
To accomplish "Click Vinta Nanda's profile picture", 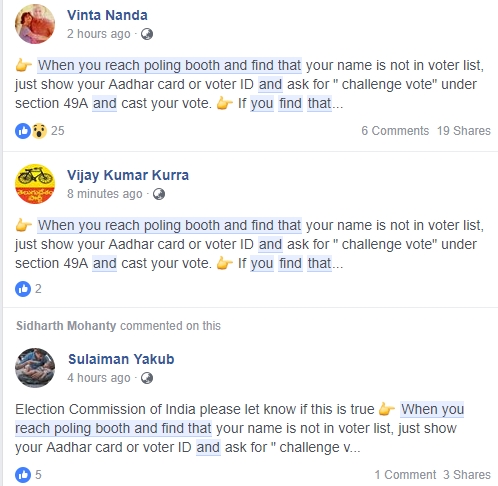I will tap(35, 24).
